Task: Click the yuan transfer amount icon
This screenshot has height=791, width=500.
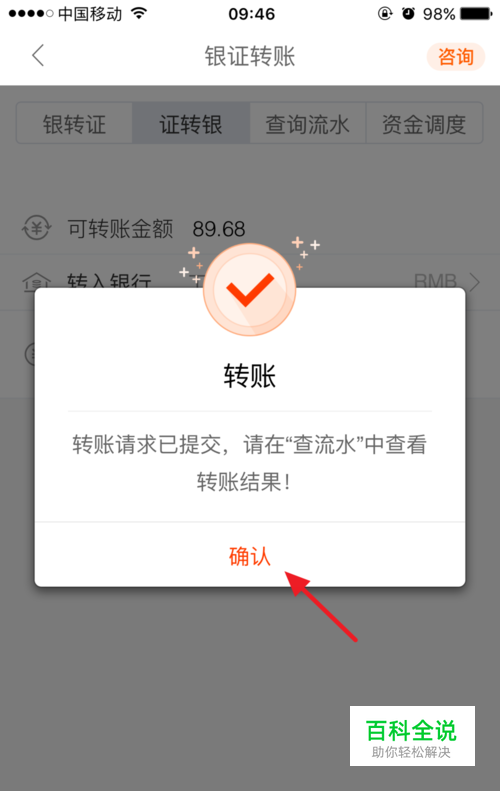Action: [36, 228]
